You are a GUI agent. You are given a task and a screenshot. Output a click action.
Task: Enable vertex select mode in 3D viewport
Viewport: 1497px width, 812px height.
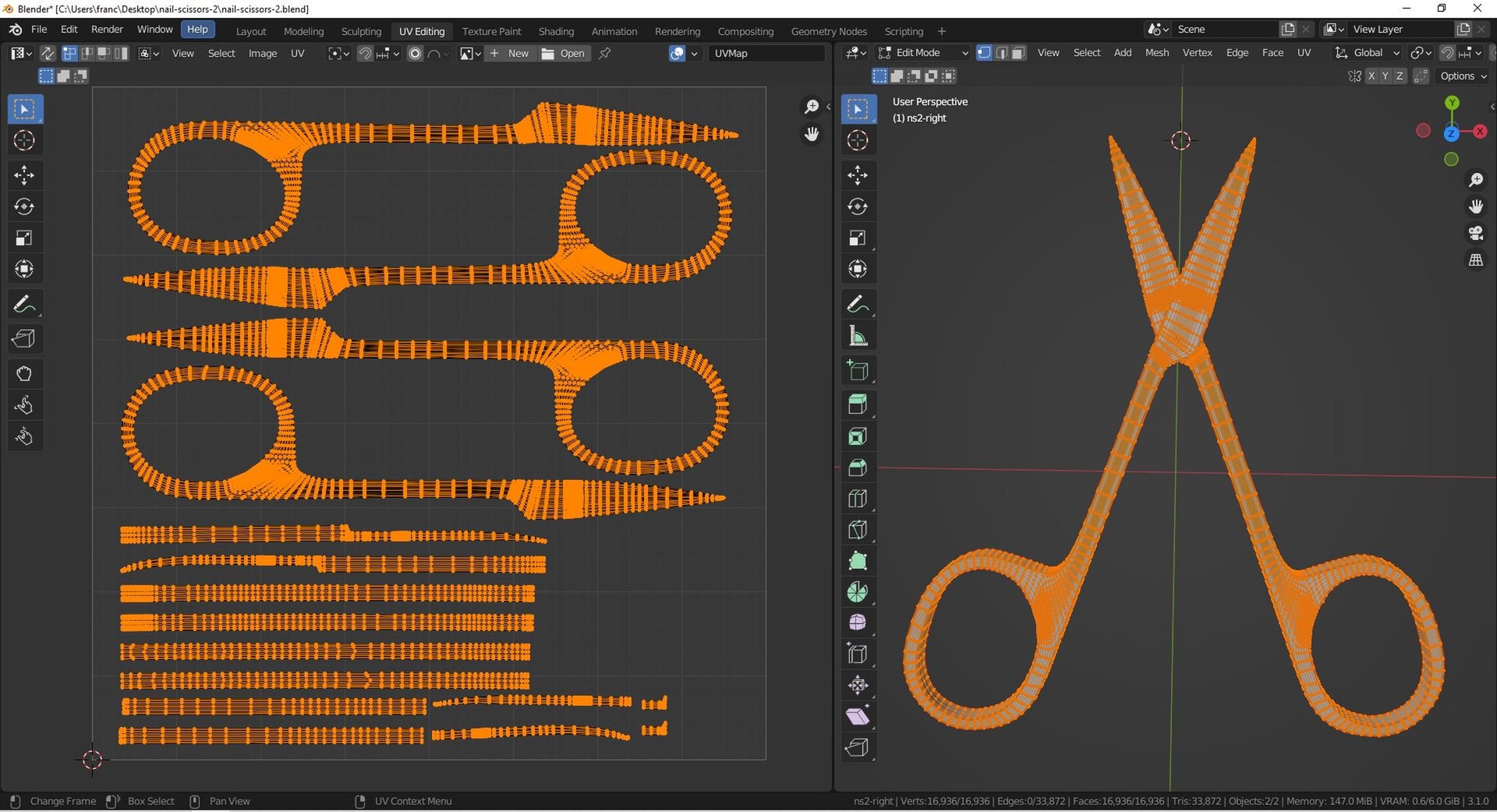coord(984,53)
